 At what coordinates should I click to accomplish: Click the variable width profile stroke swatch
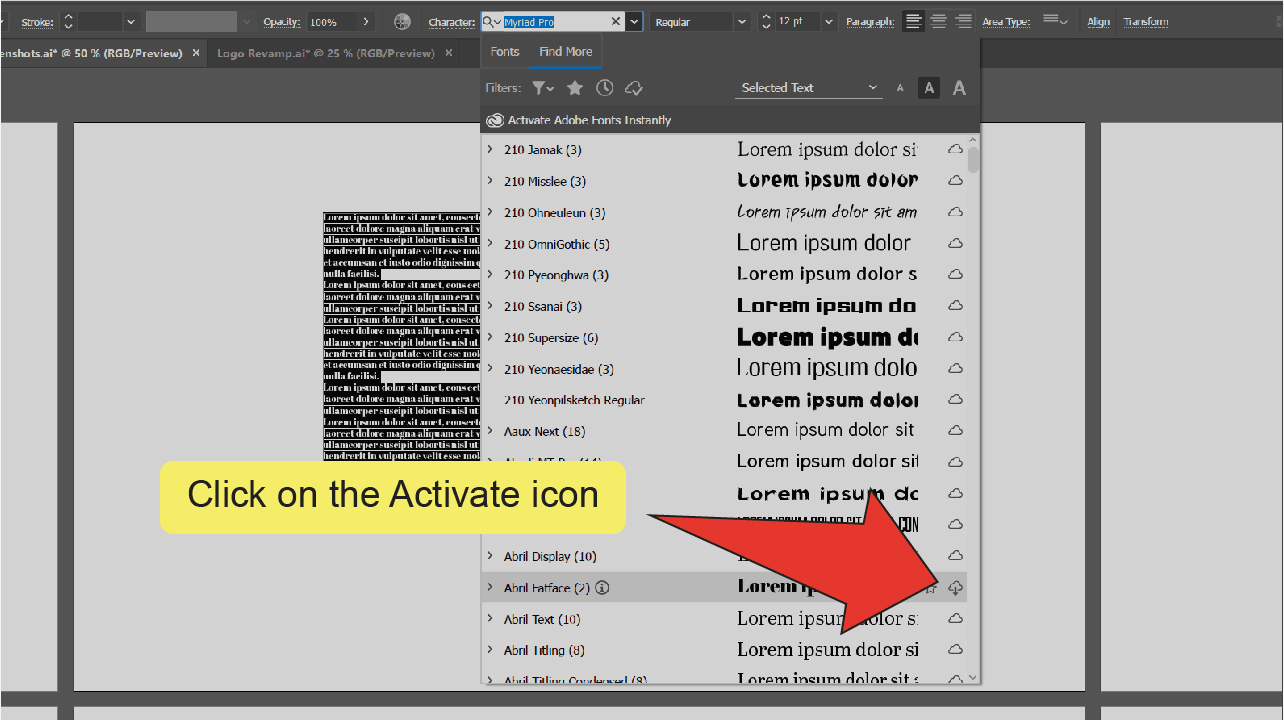[190, 21]
